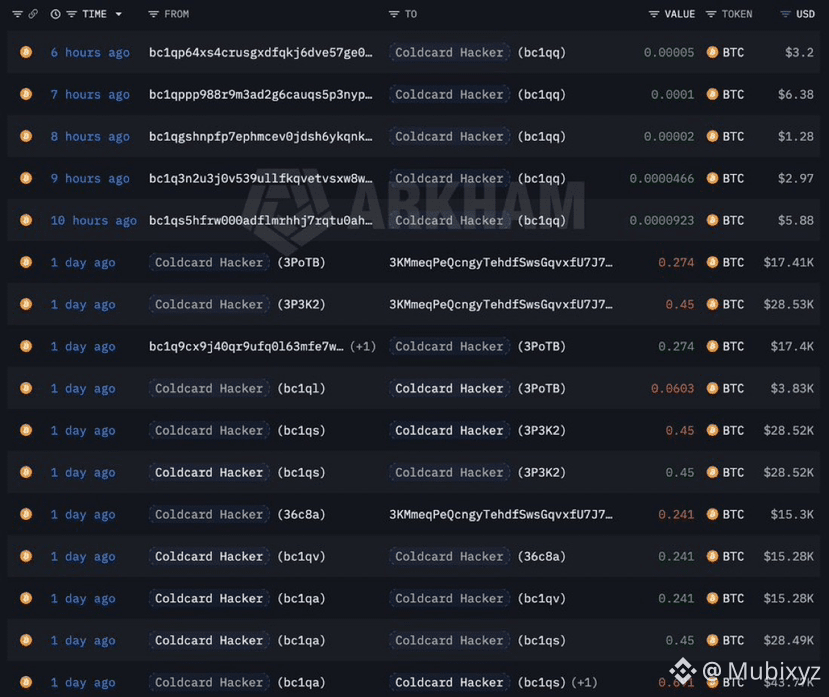Select USD amount $17.41K
Screen dimensions: 829x697
pyautogui.click(x=788, y=263)
